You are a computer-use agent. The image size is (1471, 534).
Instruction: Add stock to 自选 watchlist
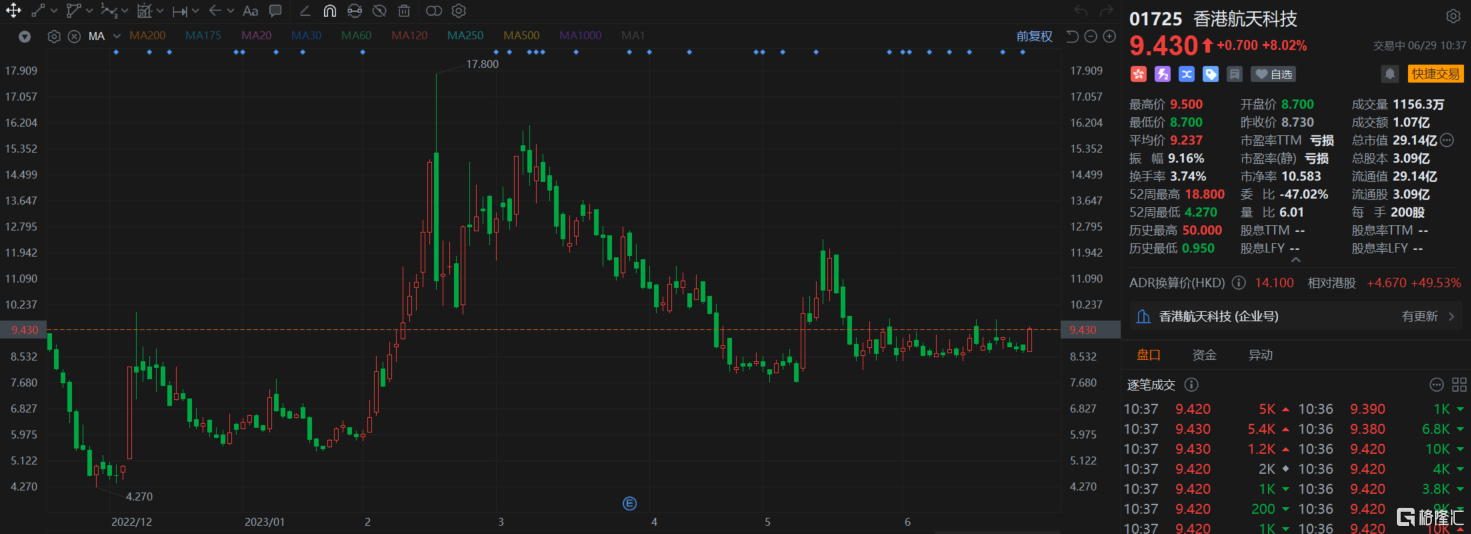tap(1273, 74)
